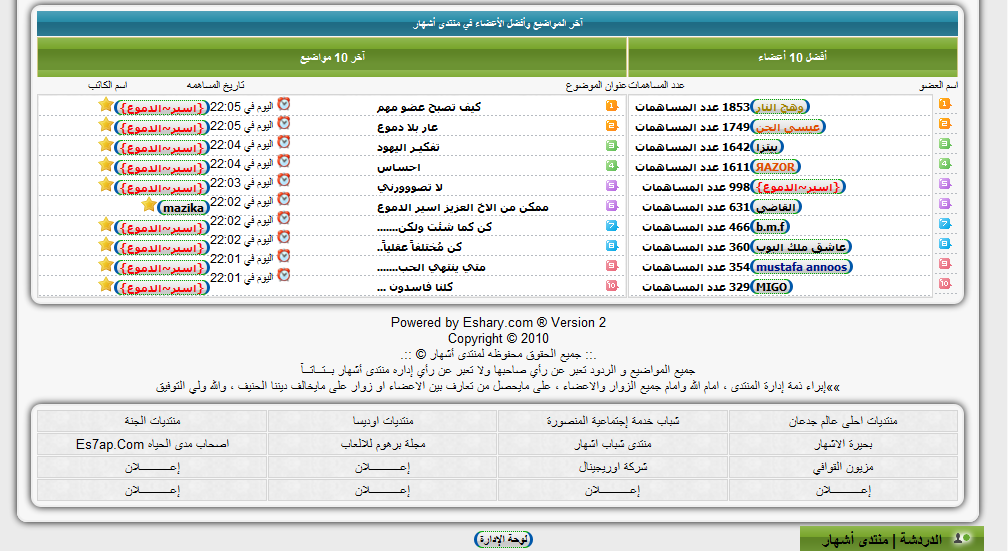Open topic احساس
Screen dimensions: 1008x551
399,167
